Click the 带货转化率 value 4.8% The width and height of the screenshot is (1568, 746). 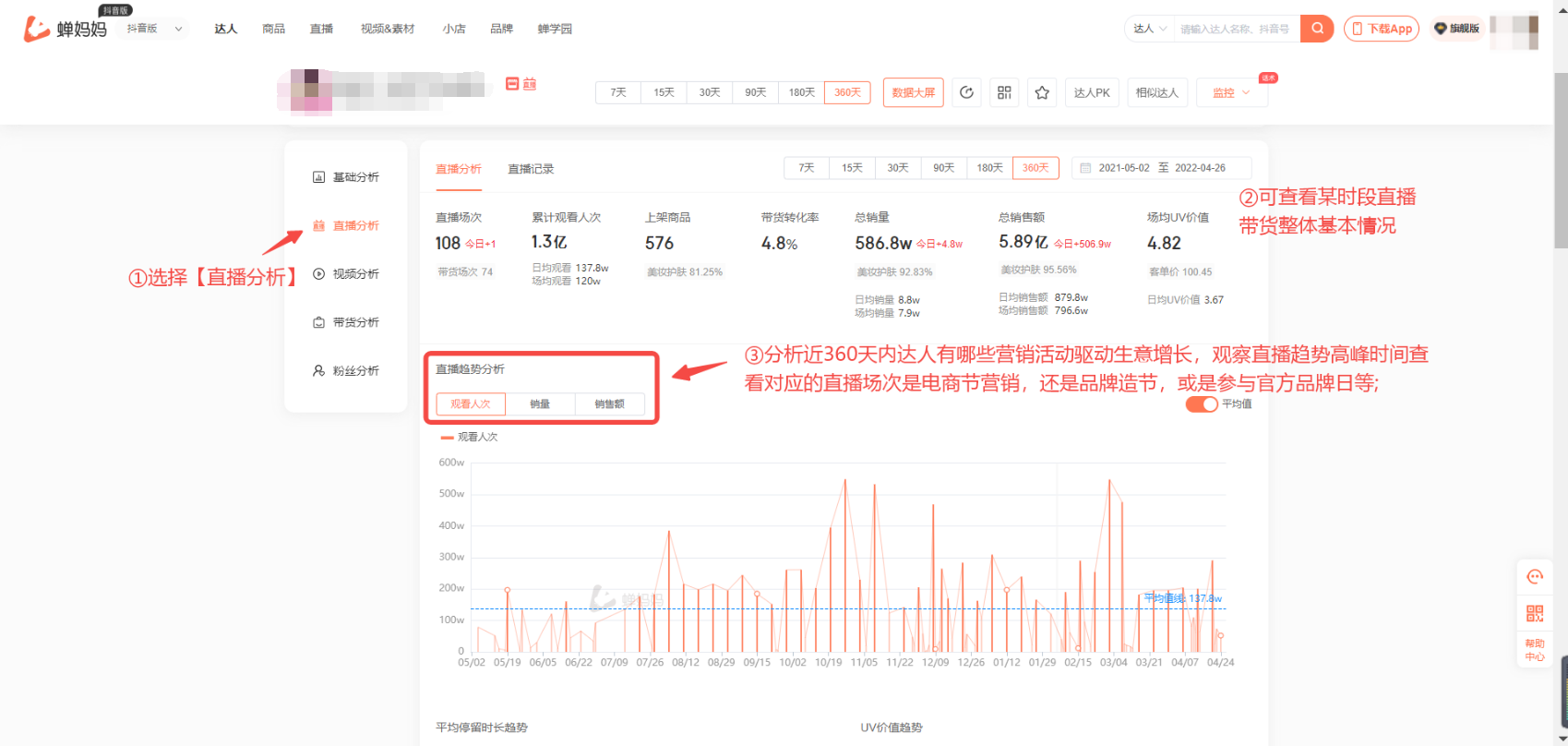point(779,243)
